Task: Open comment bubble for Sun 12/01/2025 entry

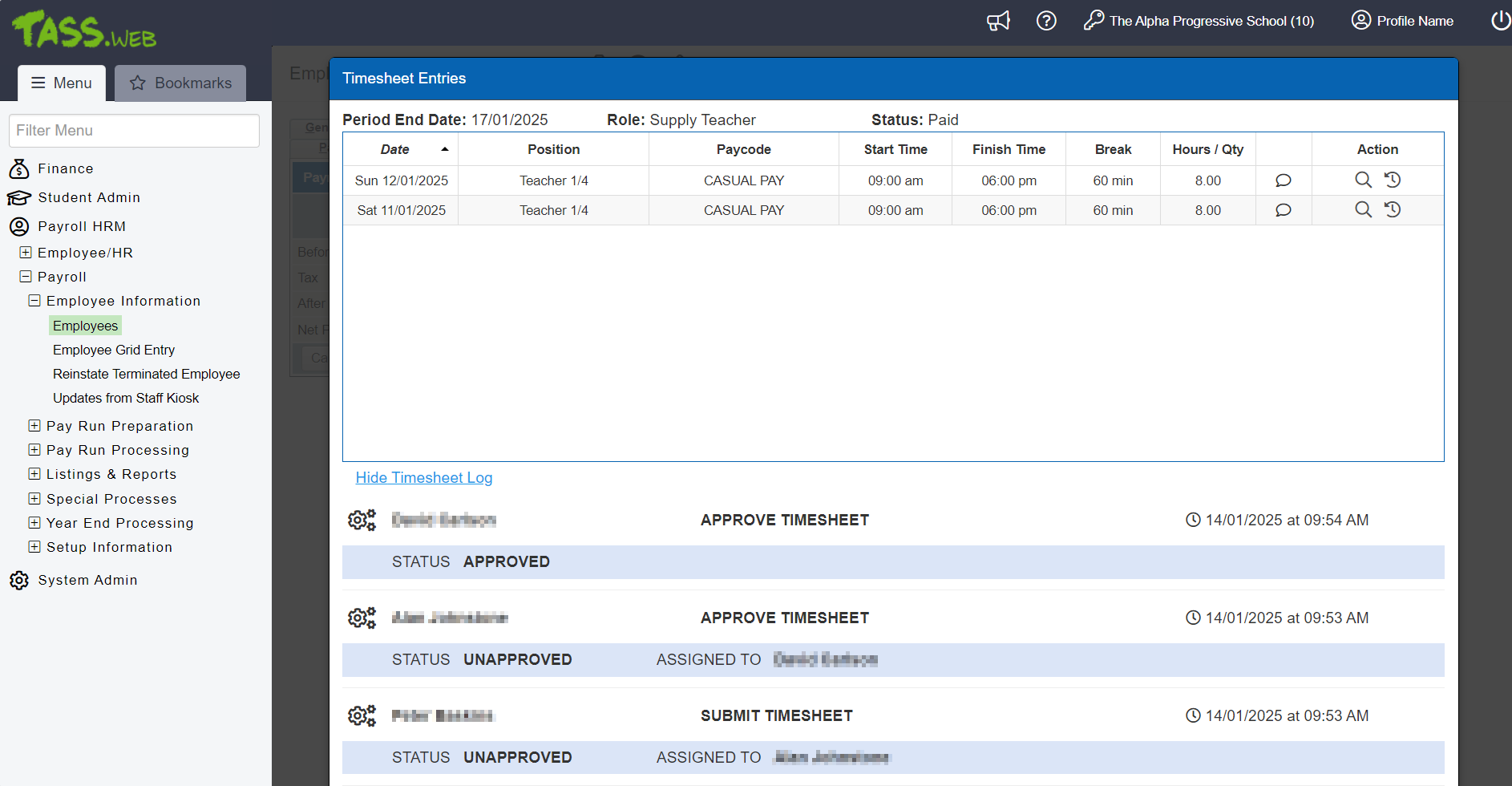Action: (1283, 180)
